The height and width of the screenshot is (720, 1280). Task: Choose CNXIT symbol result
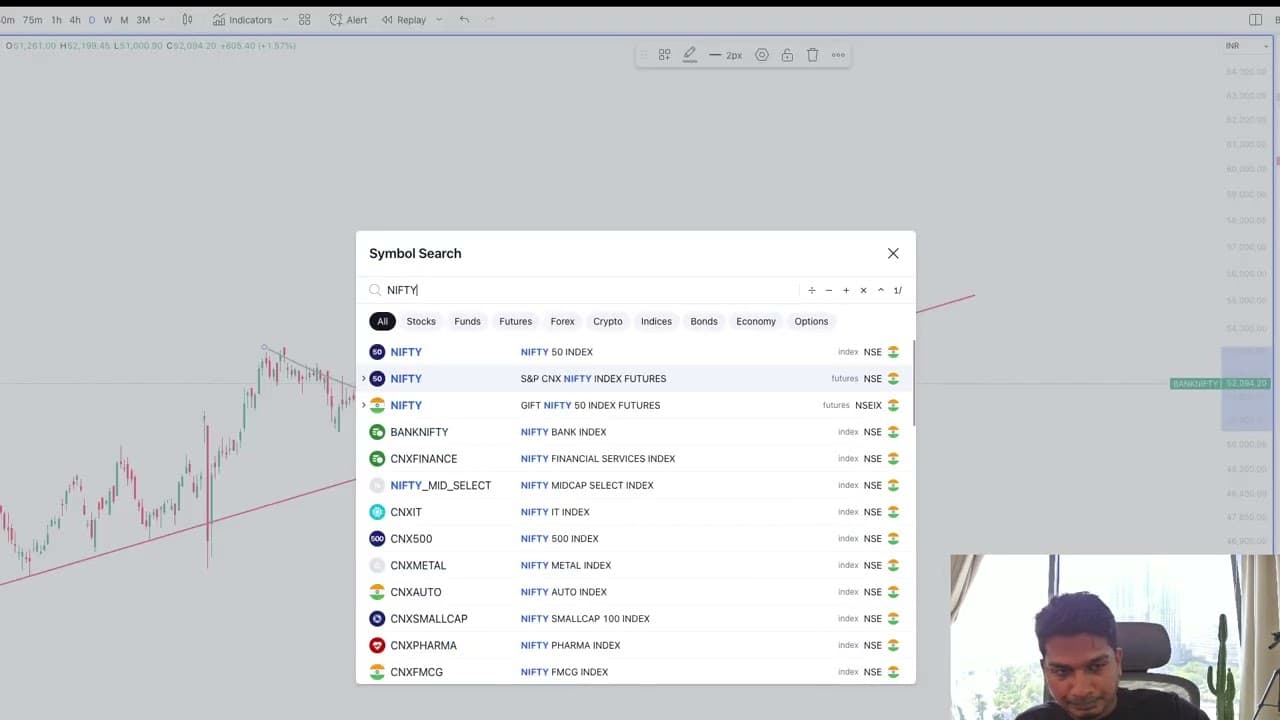(x=635, y=512)
